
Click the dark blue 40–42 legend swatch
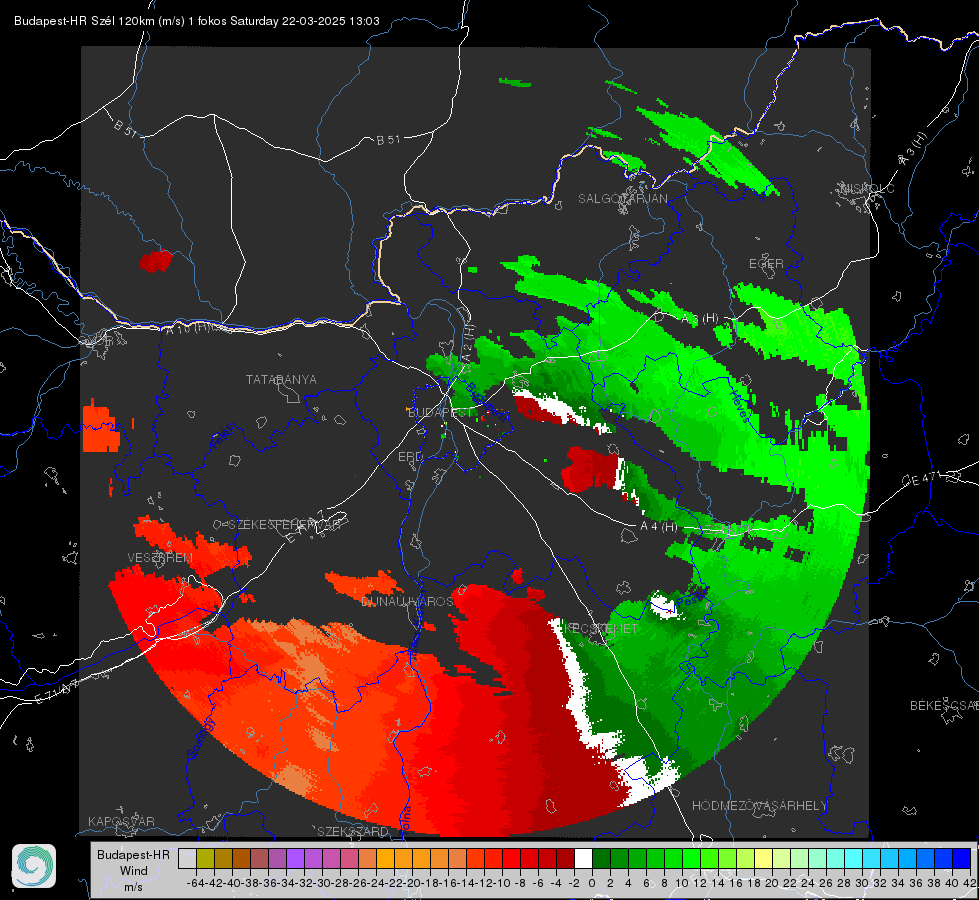962,859
